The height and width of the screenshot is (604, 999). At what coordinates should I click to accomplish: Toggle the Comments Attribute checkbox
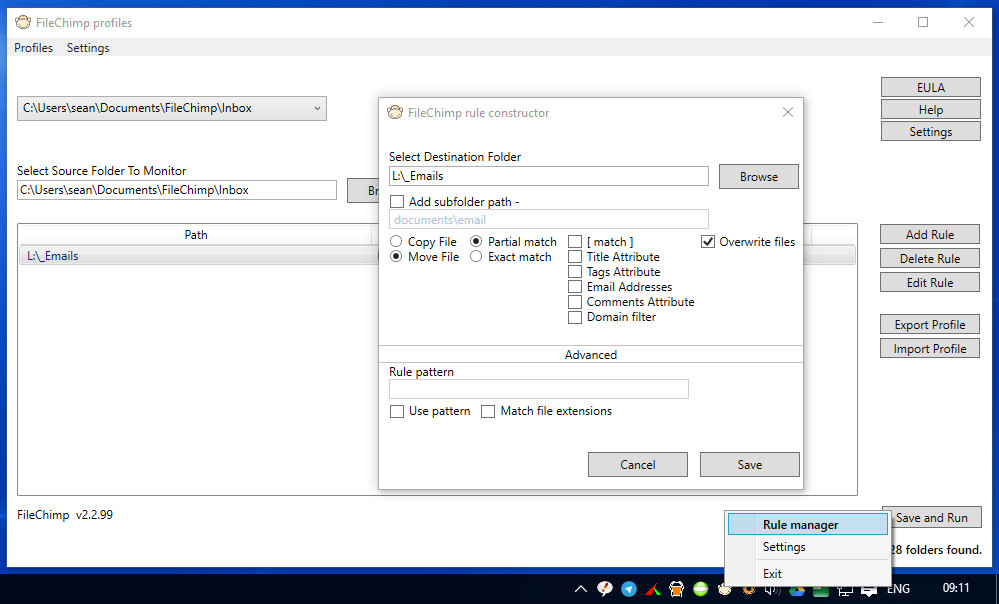tap(575, 302)
